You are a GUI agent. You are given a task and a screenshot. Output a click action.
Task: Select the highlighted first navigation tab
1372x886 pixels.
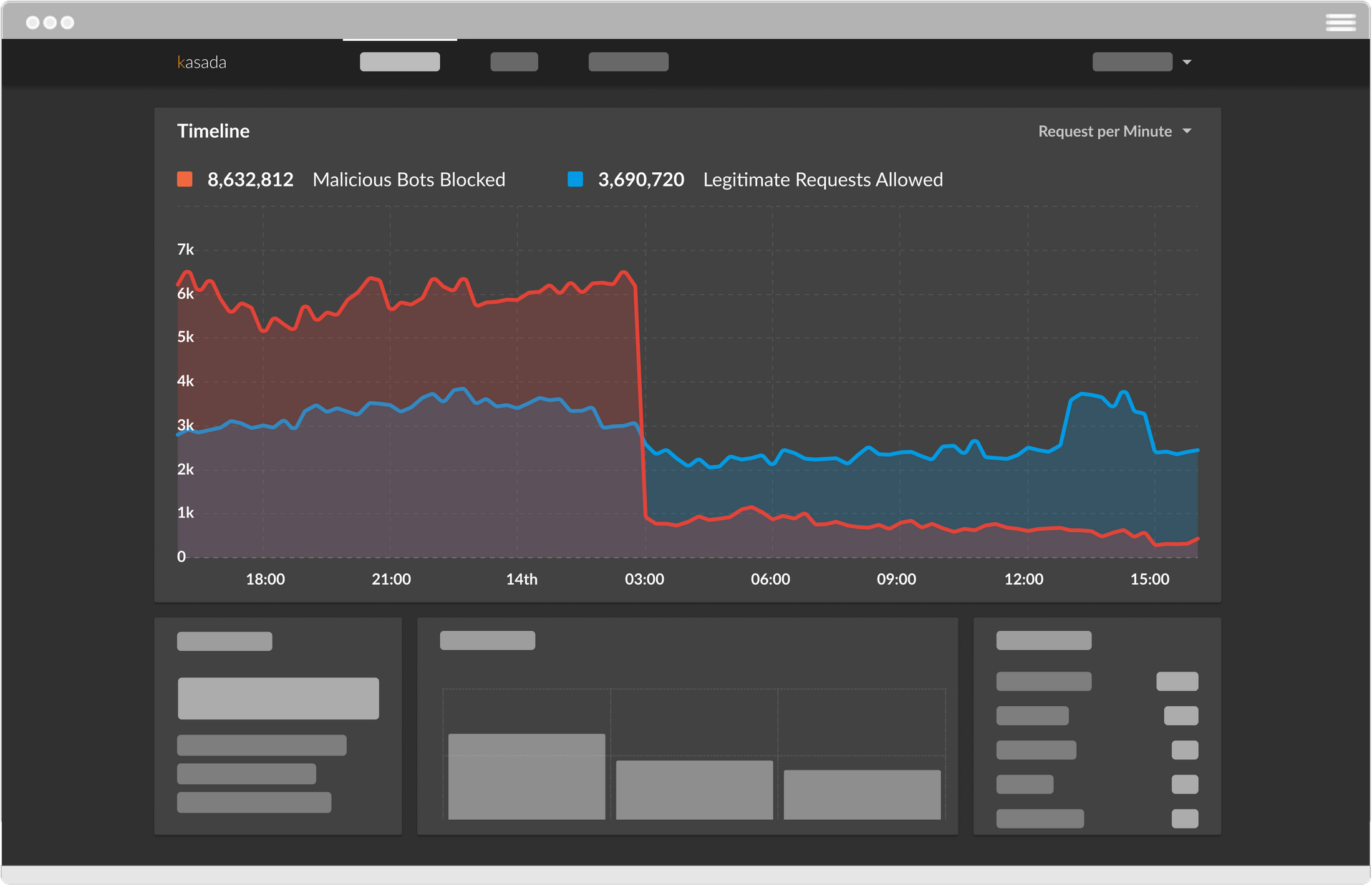[400, 62]
